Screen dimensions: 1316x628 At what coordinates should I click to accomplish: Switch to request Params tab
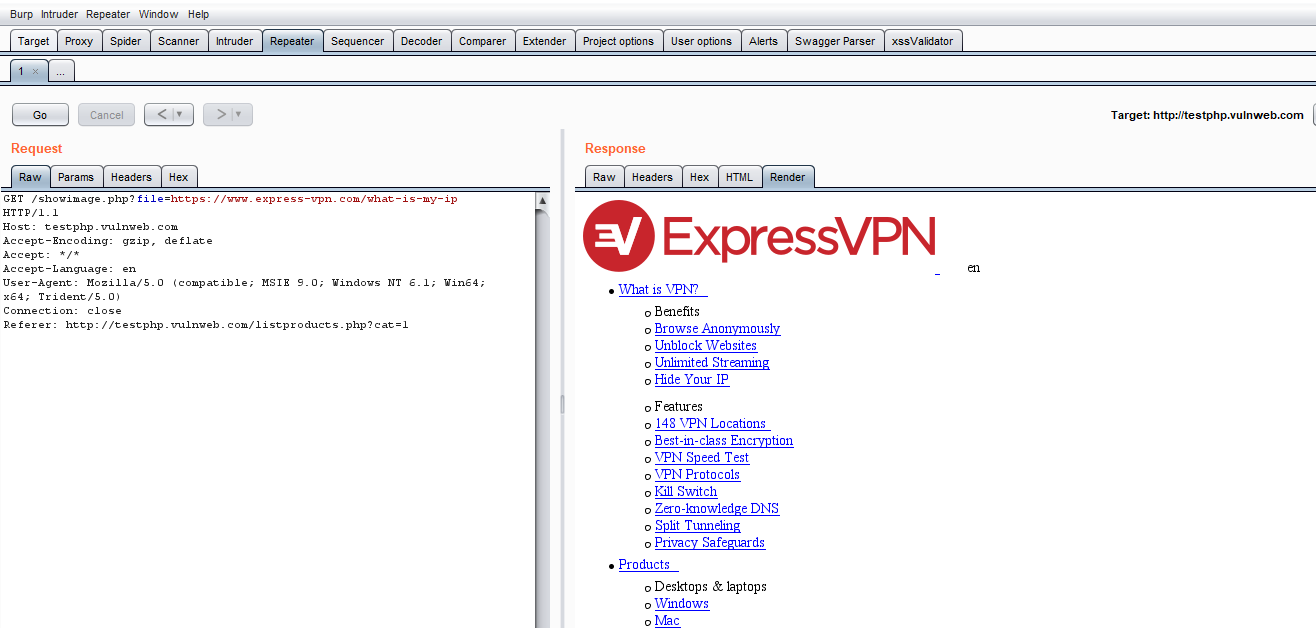(x=76, y=177)
